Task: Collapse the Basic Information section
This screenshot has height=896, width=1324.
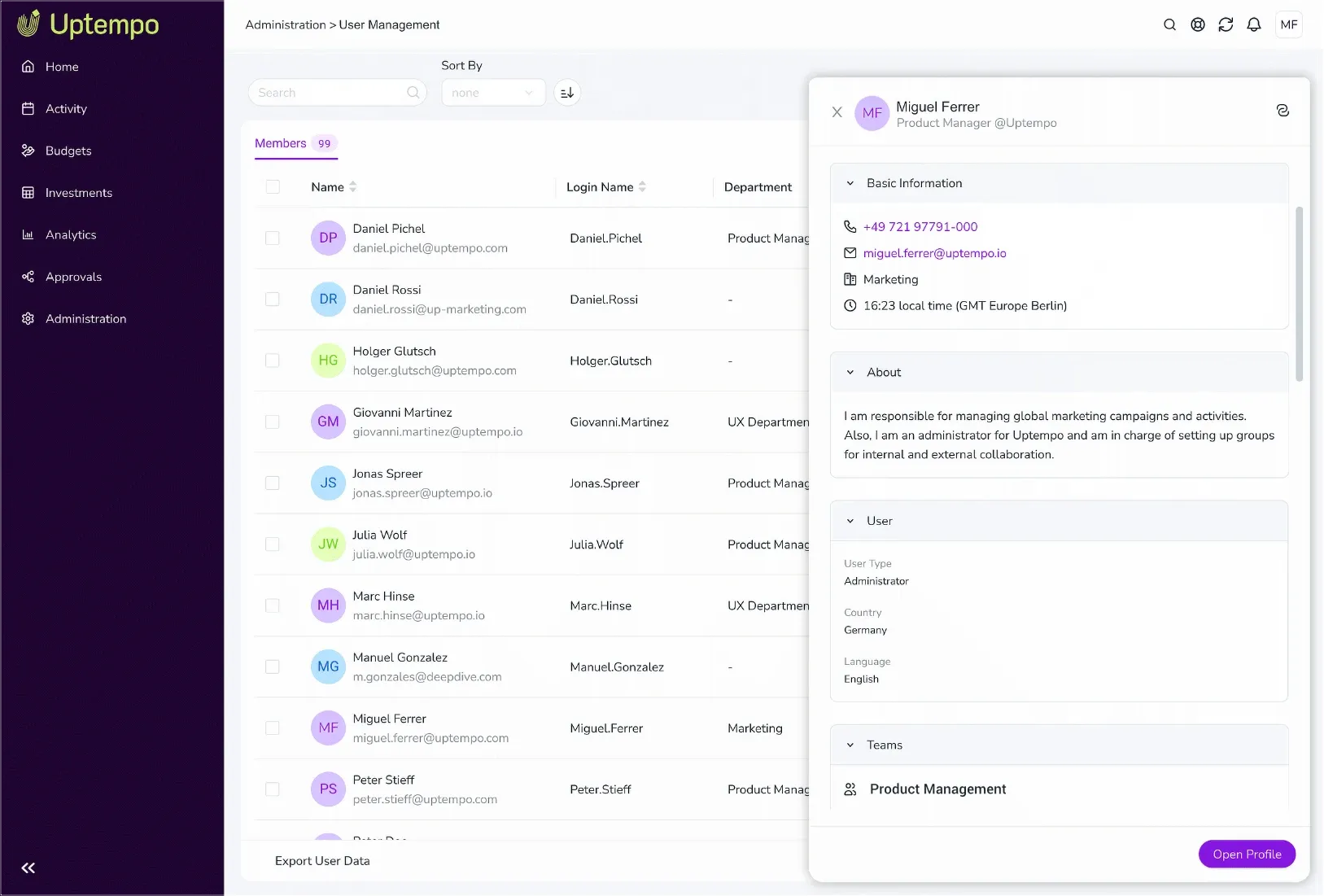Action: 850,184
